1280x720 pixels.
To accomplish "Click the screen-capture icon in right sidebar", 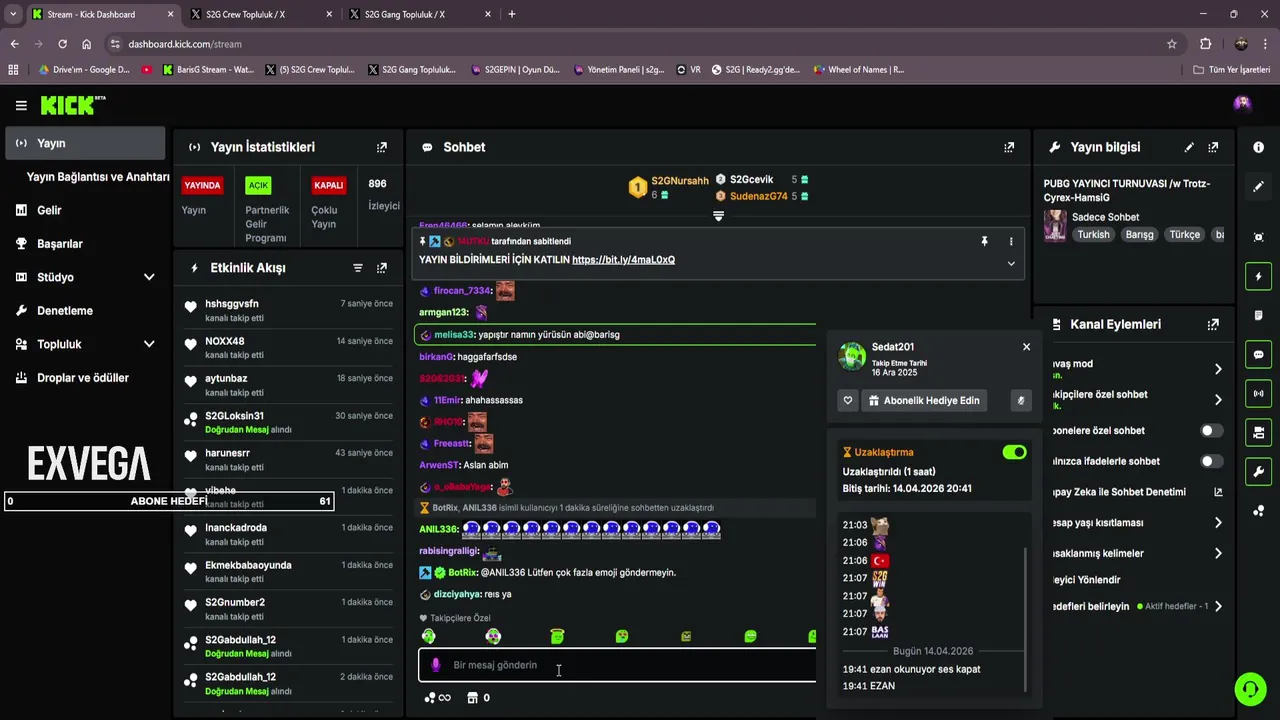I will [1258, 237].
